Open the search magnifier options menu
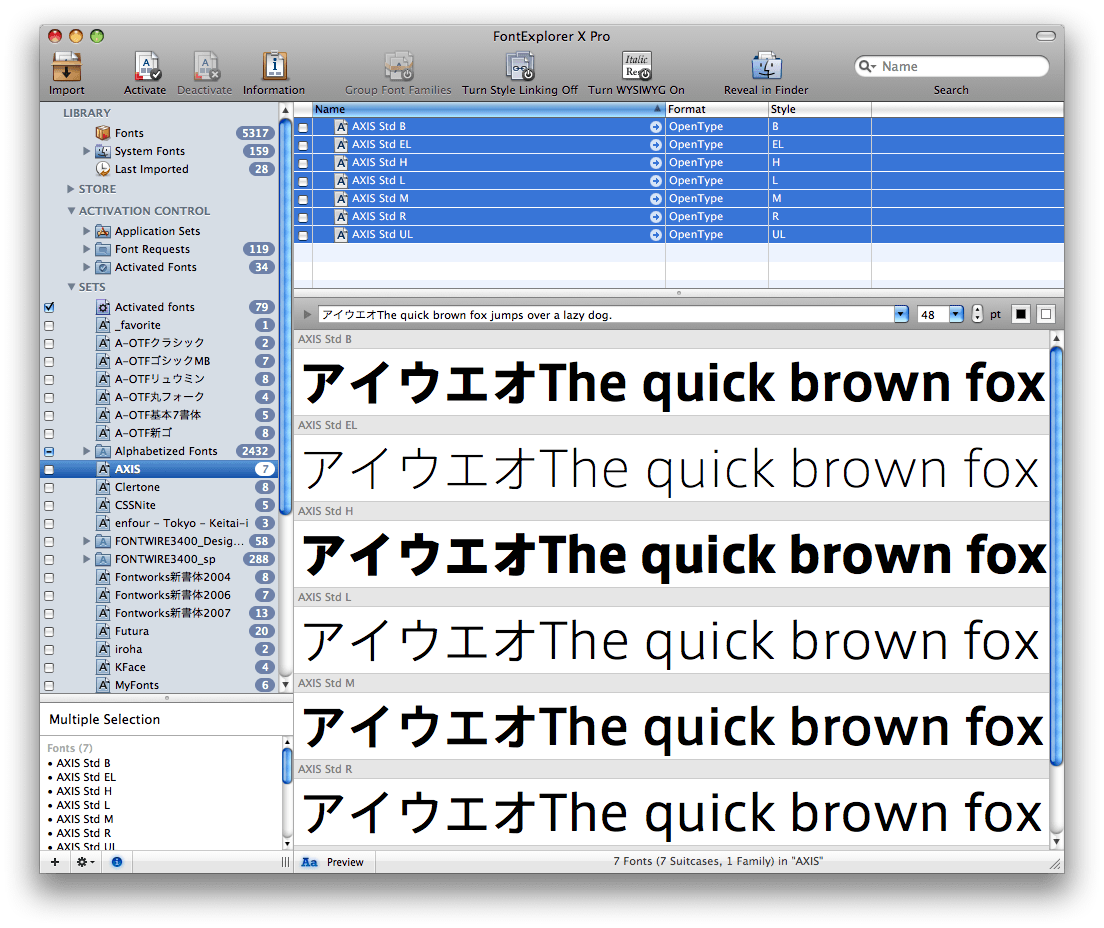 [867, 66]
